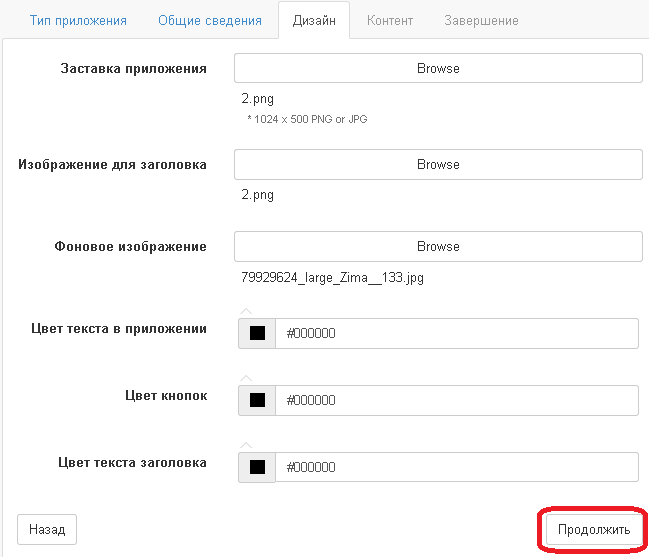Click the Продолжить button
649x557 pixels.
[594, 529]
